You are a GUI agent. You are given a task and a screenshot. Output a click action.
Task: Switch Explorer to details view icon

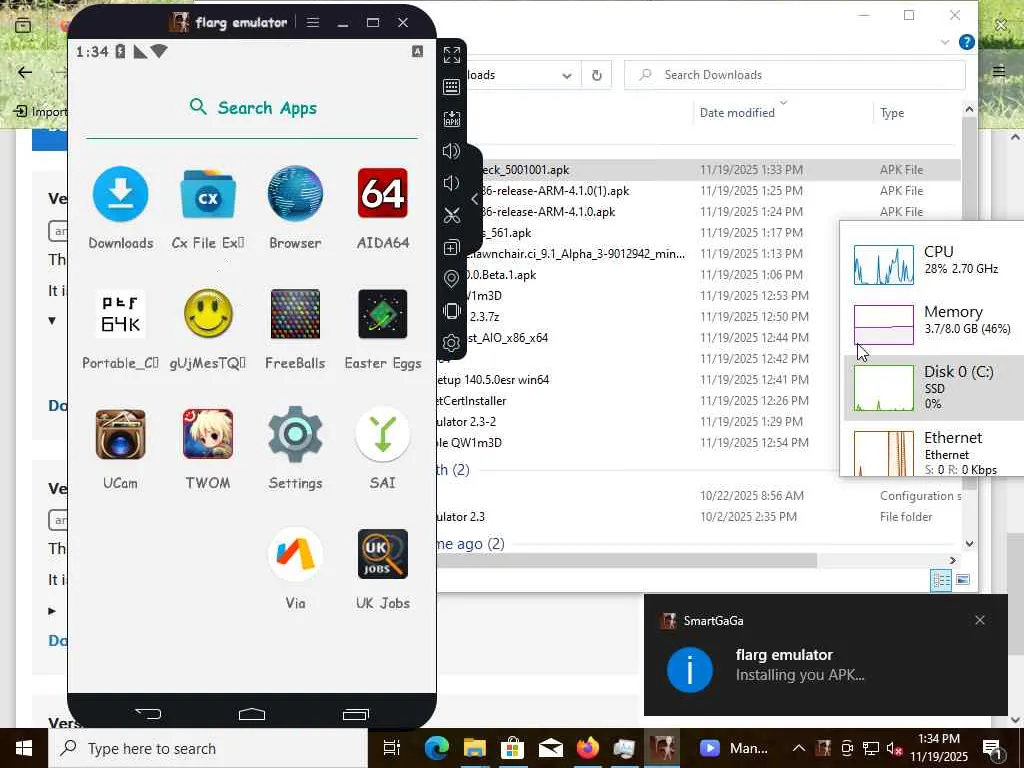pyautogui.click(x=941, y=580)
